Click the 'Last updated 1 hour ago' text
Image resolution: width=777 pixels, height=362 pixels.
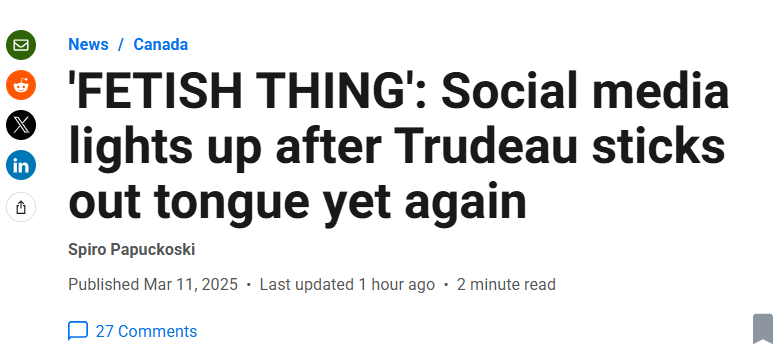coord(347,285)
